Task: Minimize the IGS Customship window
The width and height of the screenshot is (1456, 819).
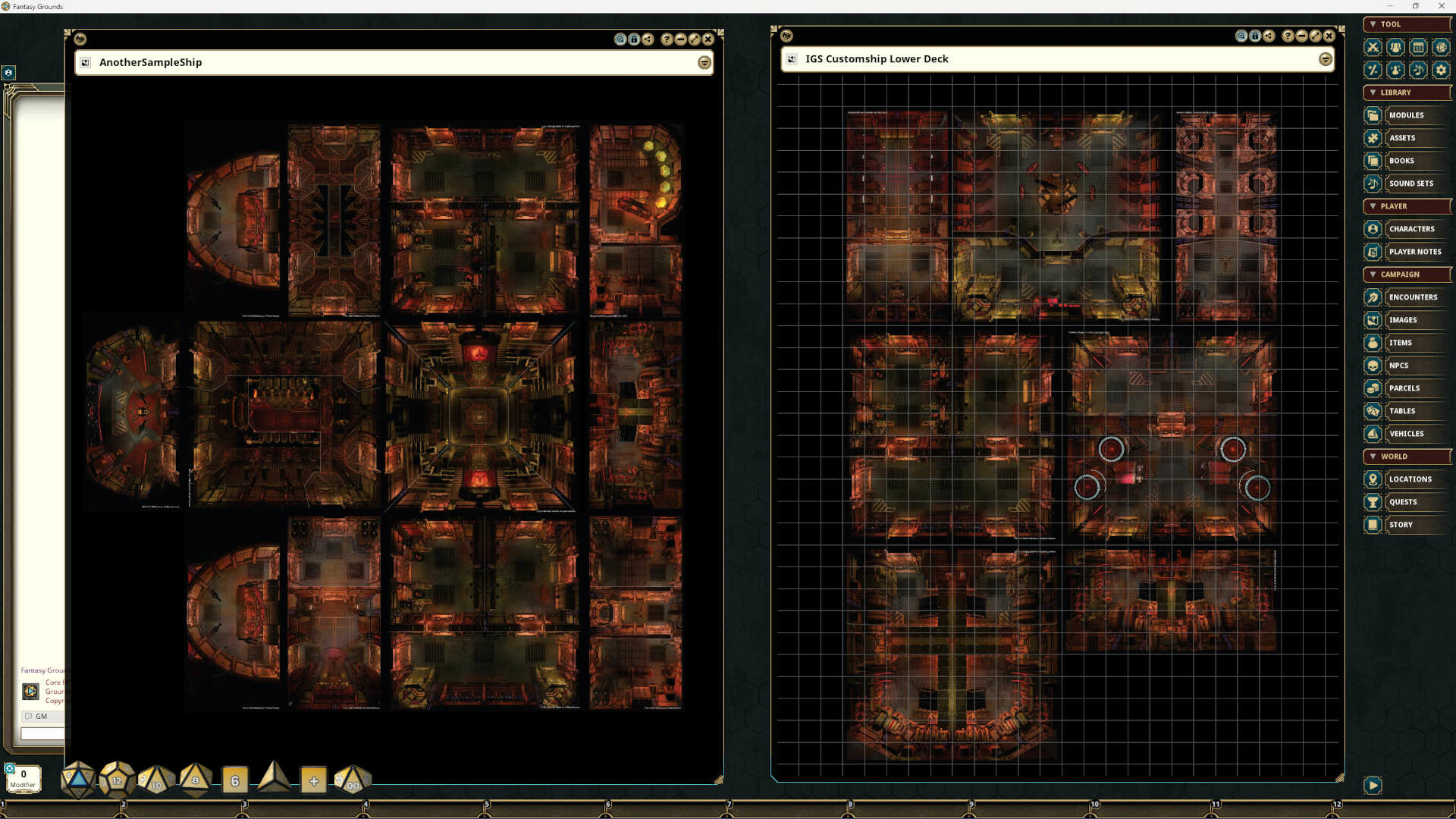Action: 1301,36
